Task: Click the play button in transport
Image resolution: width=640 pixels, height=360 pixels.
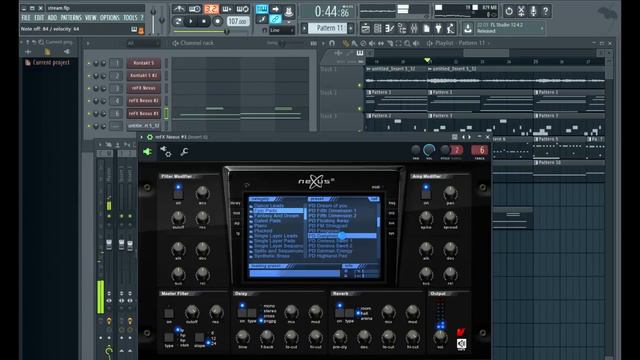Action: pos(191,21)
